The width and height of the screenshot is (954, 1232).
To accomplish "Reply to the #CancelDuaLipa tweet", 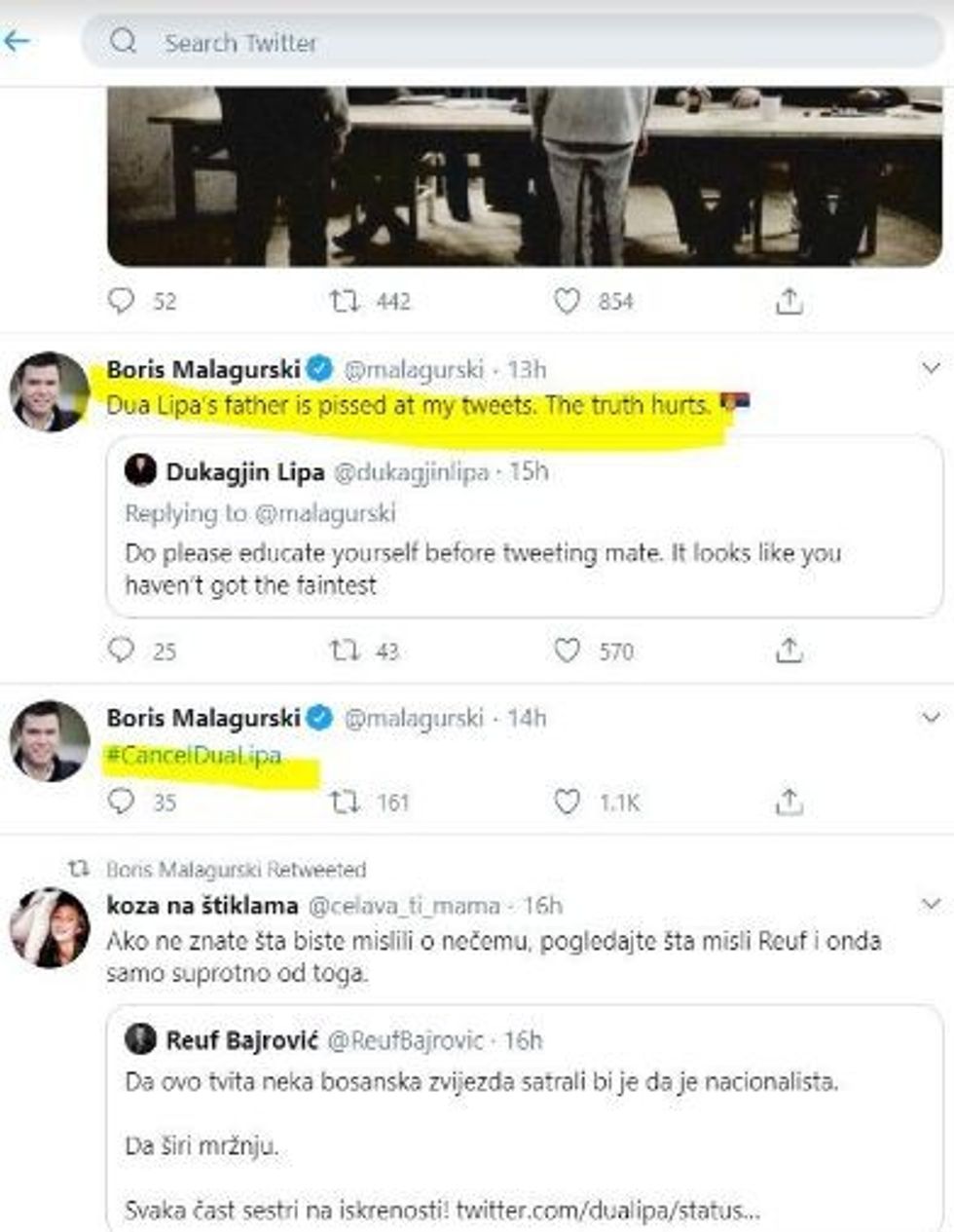I will [x=121, y=802].
